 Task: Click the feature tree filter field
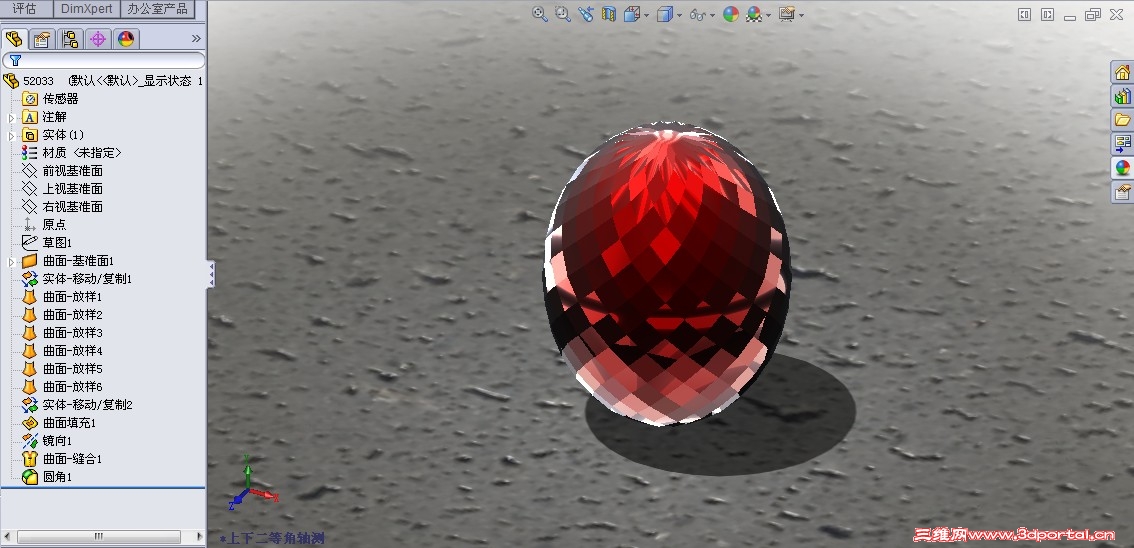pyautogui.click(x=103, y=61)
